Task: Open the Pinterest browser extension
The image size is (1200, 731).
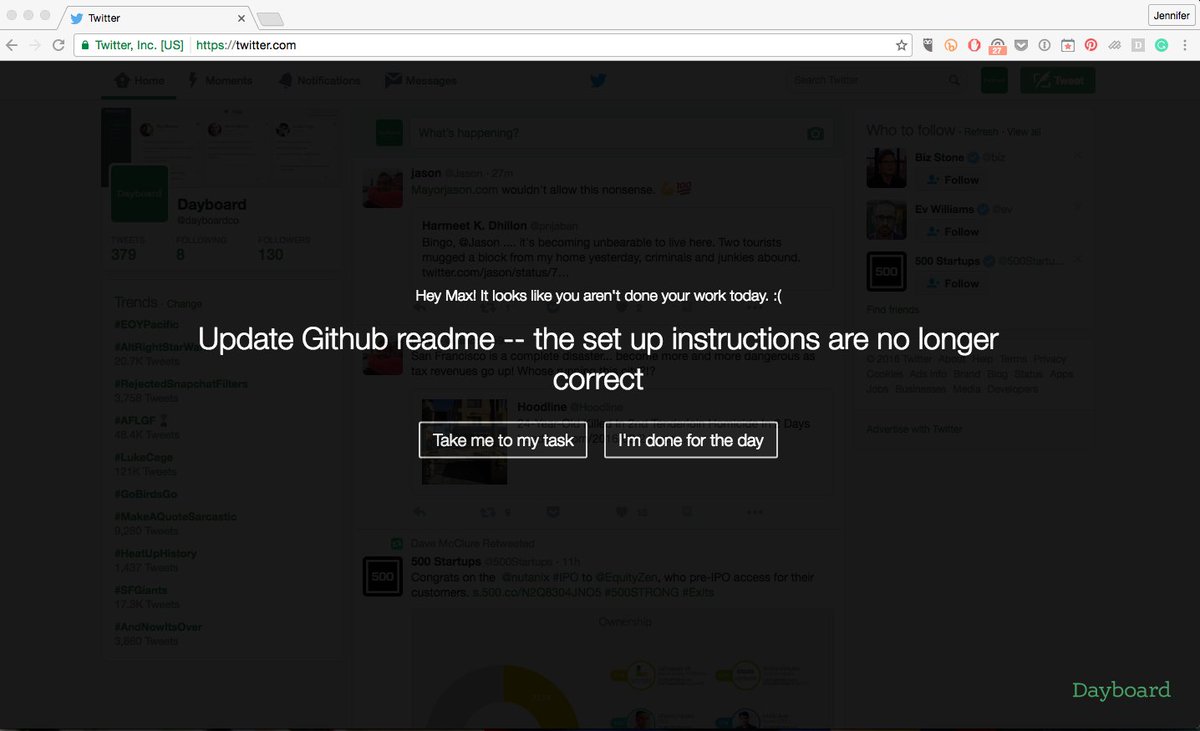Action: 1092,45
